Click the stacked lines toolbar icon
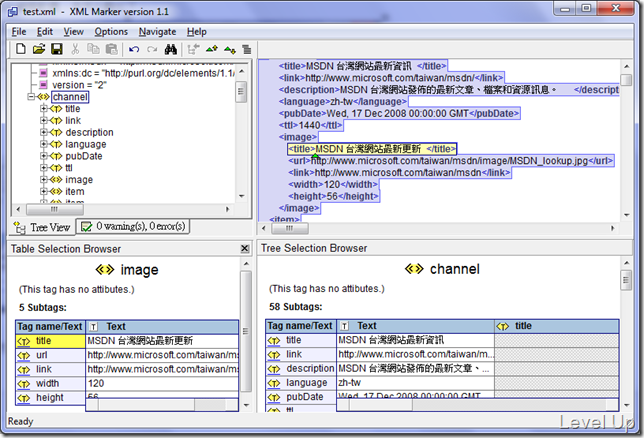This screenshot has width=644, height=438. [246, 50]
